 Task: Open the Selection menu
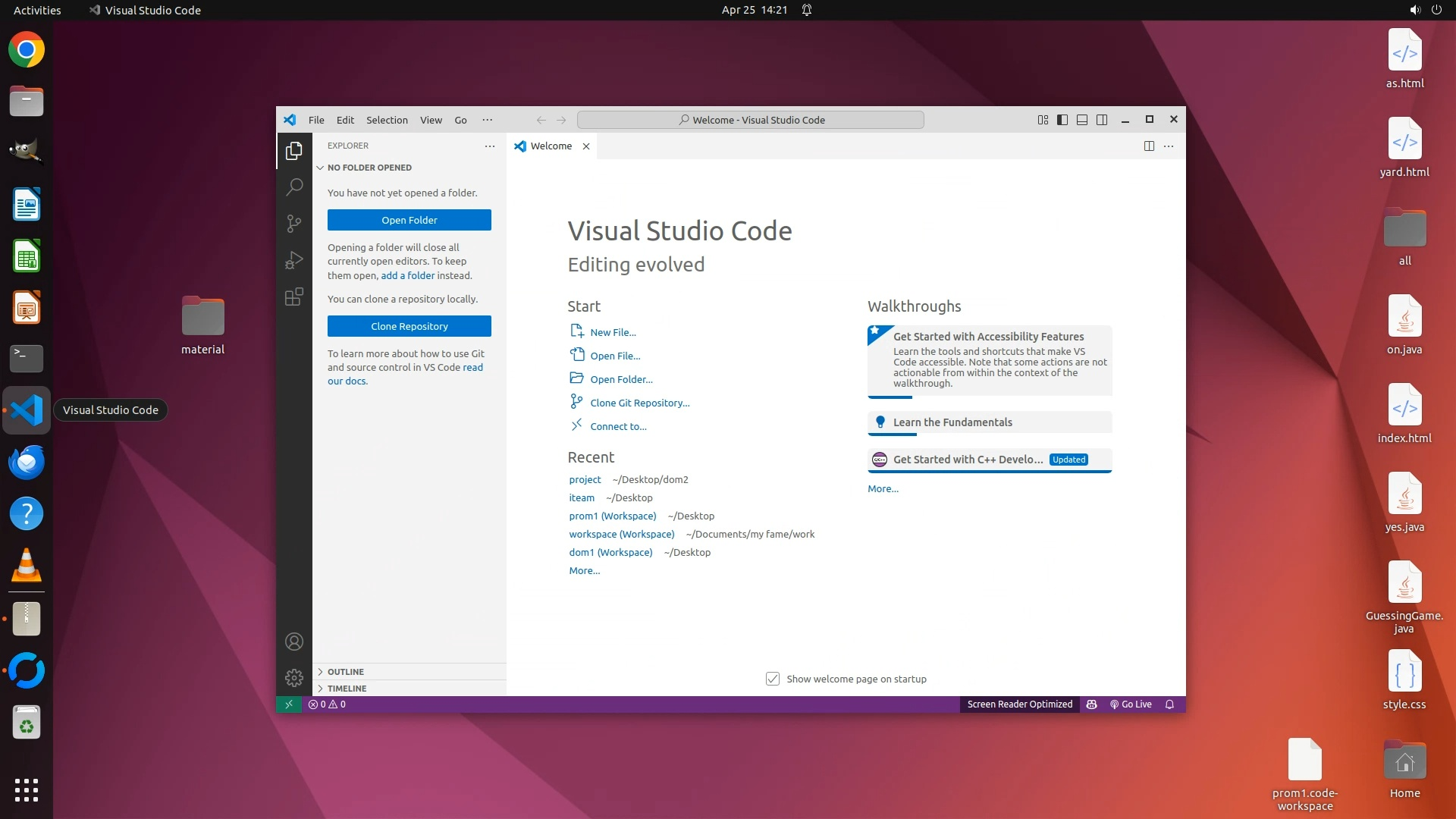click(x=387, y=120)
